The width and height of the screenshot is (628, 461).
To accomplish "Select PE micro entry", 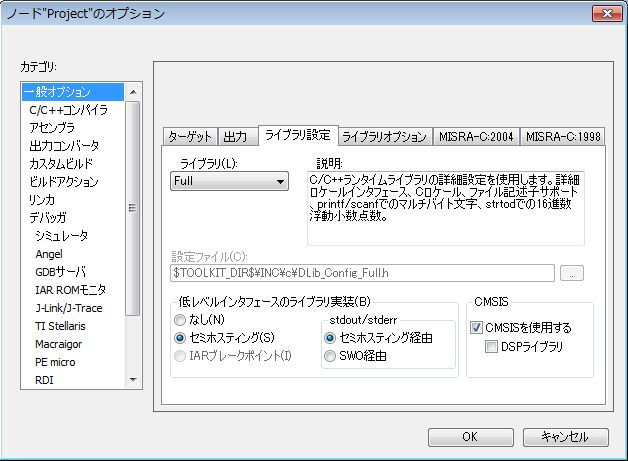I will [x=55, y=362].
